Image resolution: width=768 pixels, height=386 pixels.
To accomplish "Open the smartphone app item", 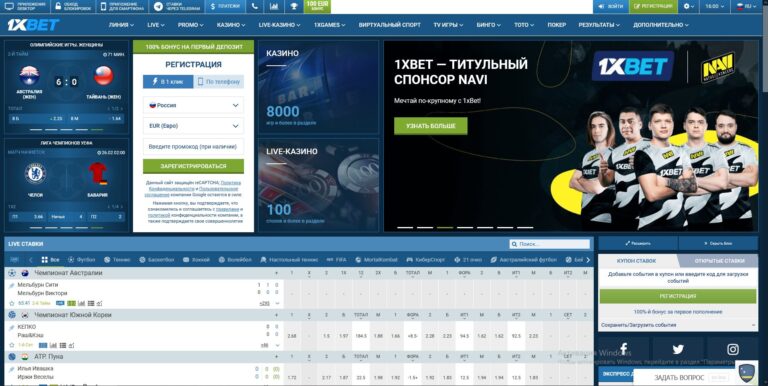I will tap(122, 6).
